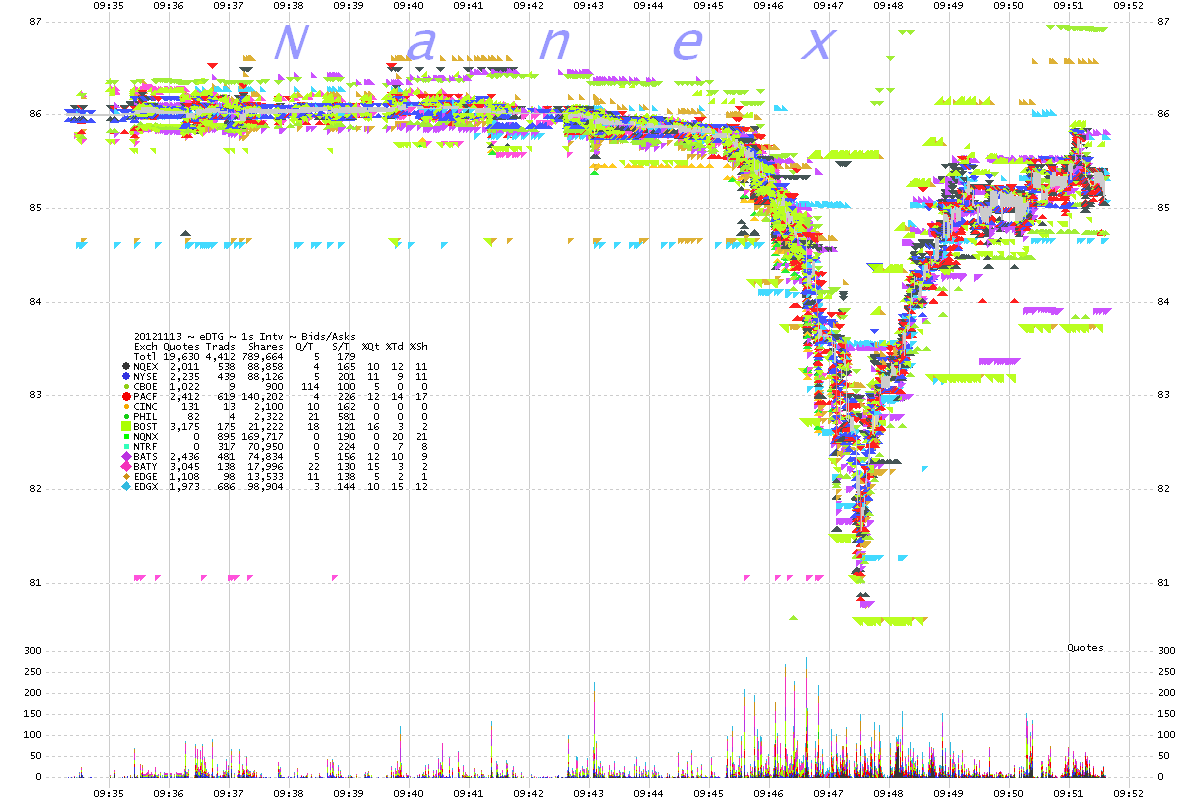Click the '84' price label on the right axis
This screenshot has height=800, width=1200.
point(1163,302)
